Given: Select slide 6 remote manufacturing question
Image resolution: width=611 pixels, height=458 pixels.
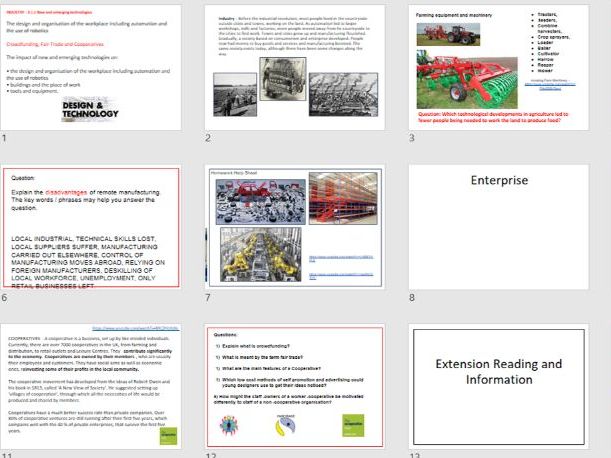Looking at the screenshot, I should [91, 227].
